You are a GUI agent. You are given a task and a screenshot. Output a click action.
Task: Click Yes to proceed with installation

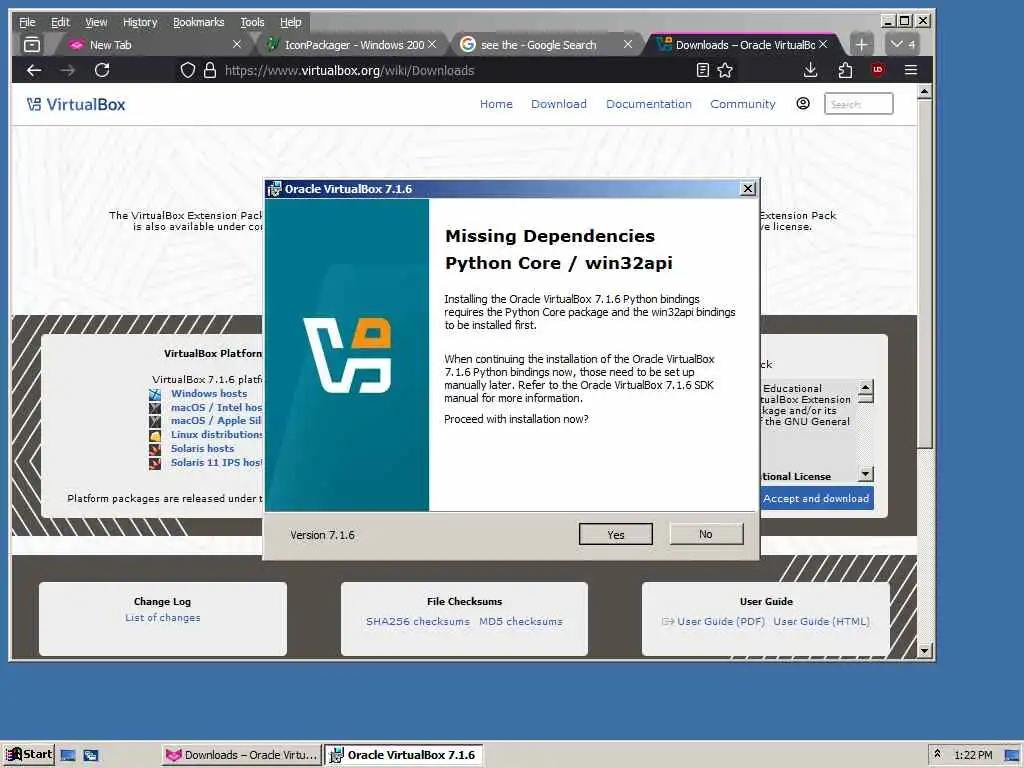pos(615,534)
